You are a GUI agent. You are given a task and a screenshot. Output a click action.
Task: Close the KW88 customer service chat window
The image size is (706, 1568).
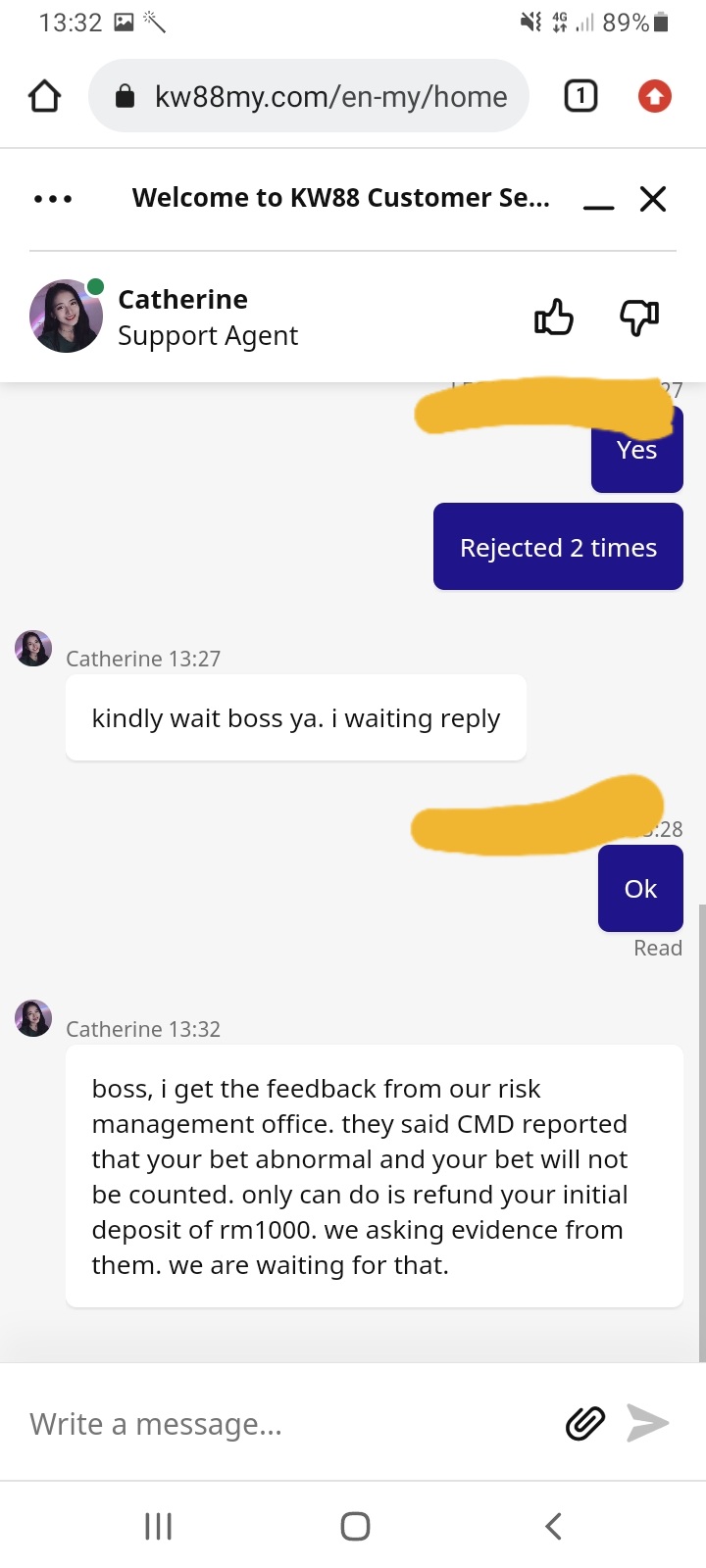click(x=653, y=199)
